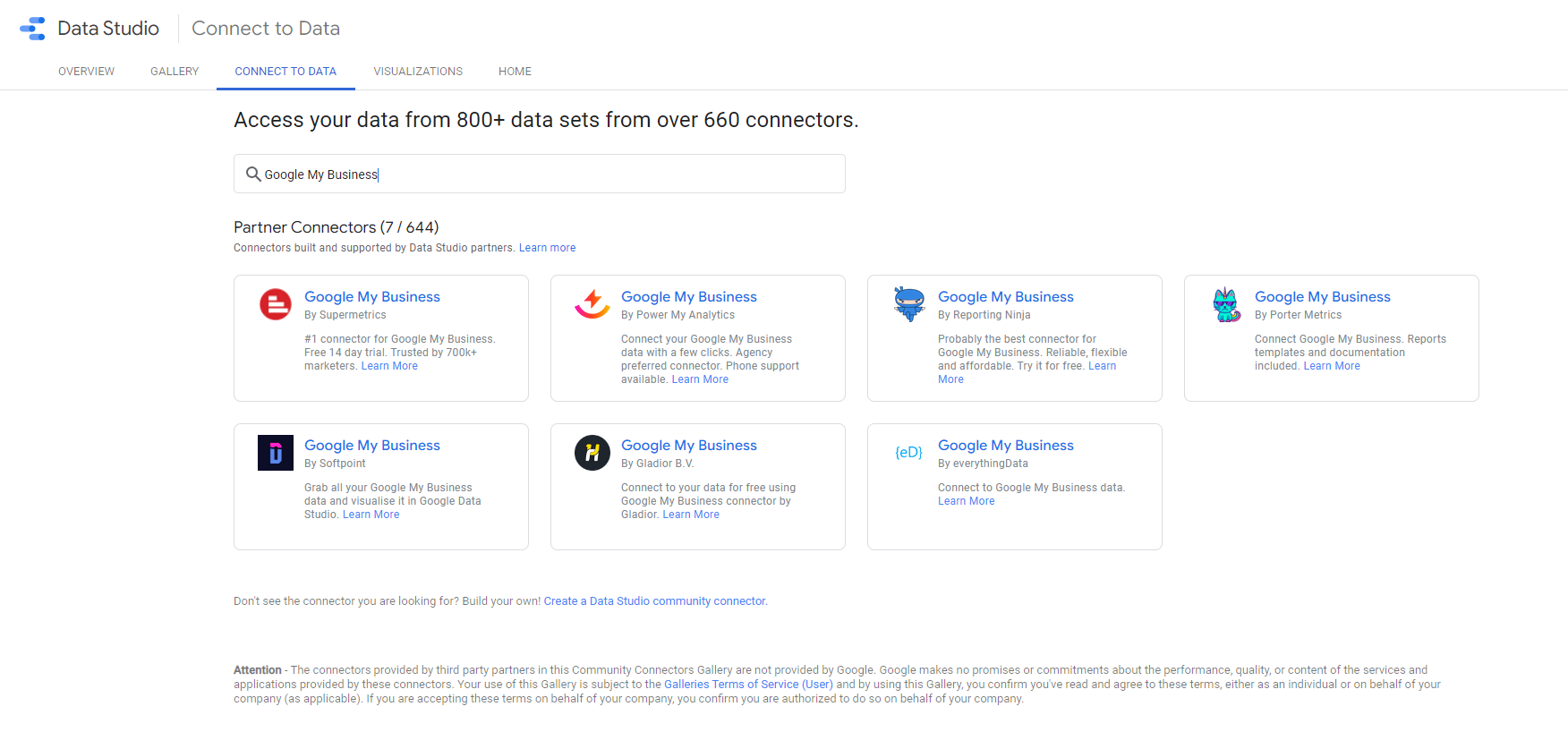Click the Reporting Ninja logo icon
Viewport: 1568px width, 732px height.
pos(909,304)
